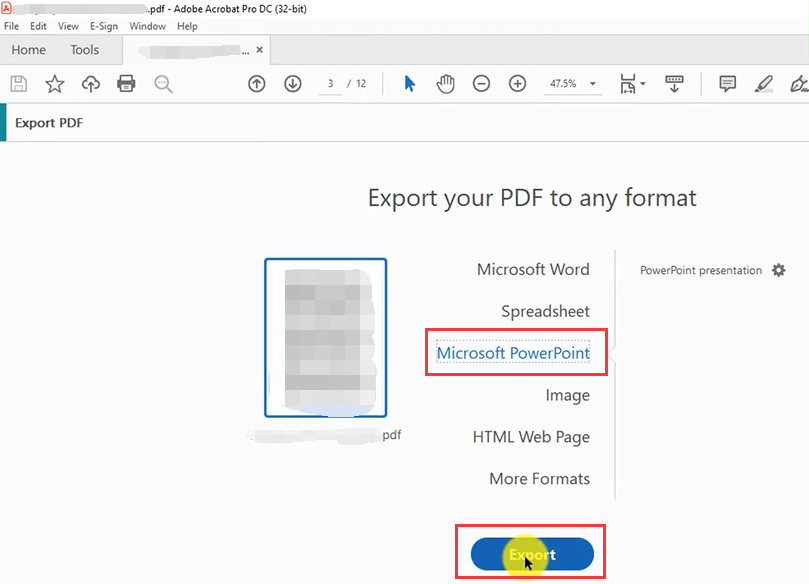Click the Save file icon
Viewport: 809px width, 584px height.
point(19,84)
